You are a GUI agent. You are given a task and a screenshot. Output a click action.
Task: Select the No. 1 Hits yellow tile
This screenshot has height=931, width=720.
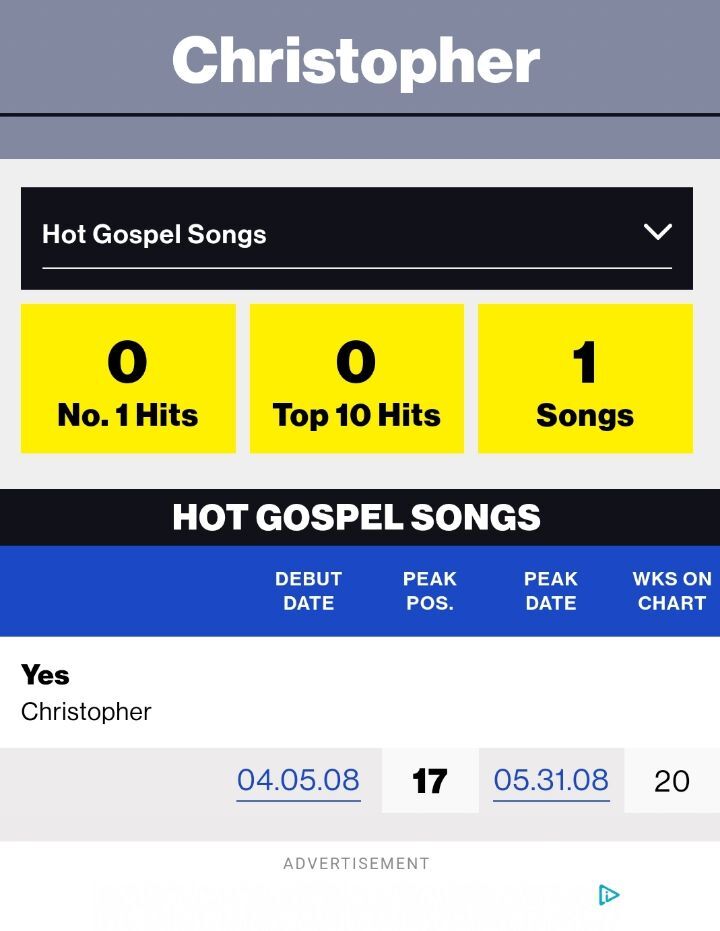[x=128, y=379]
